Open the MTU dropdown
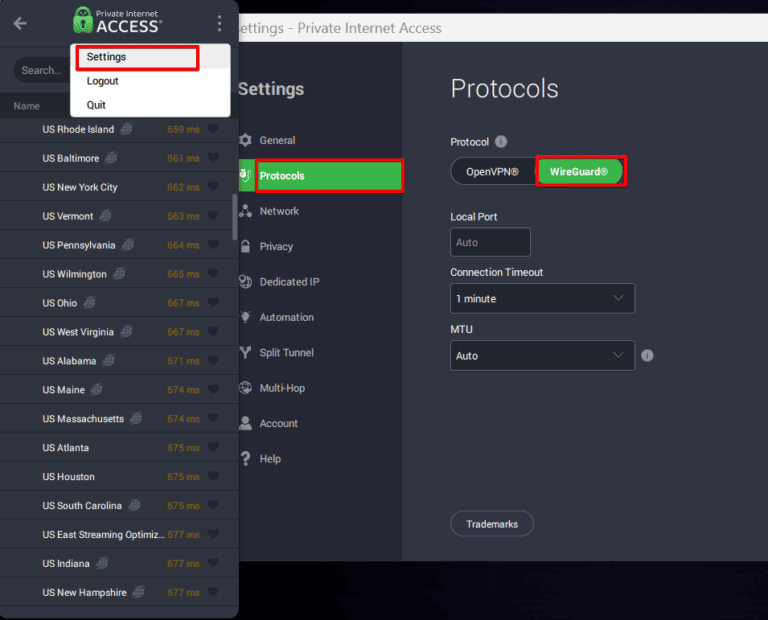 coord(542,356)
